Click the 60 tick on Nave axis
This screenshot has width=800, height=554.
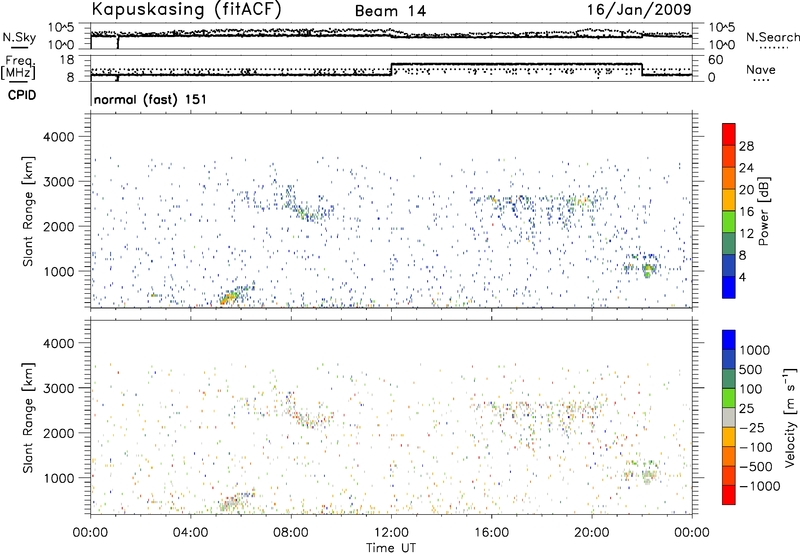tap(716, 60)
